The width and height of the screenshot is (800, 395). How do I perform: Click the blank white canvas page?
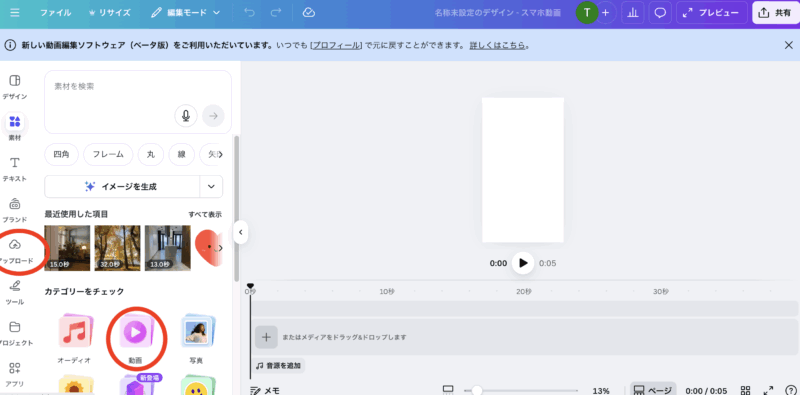point(522,169)
